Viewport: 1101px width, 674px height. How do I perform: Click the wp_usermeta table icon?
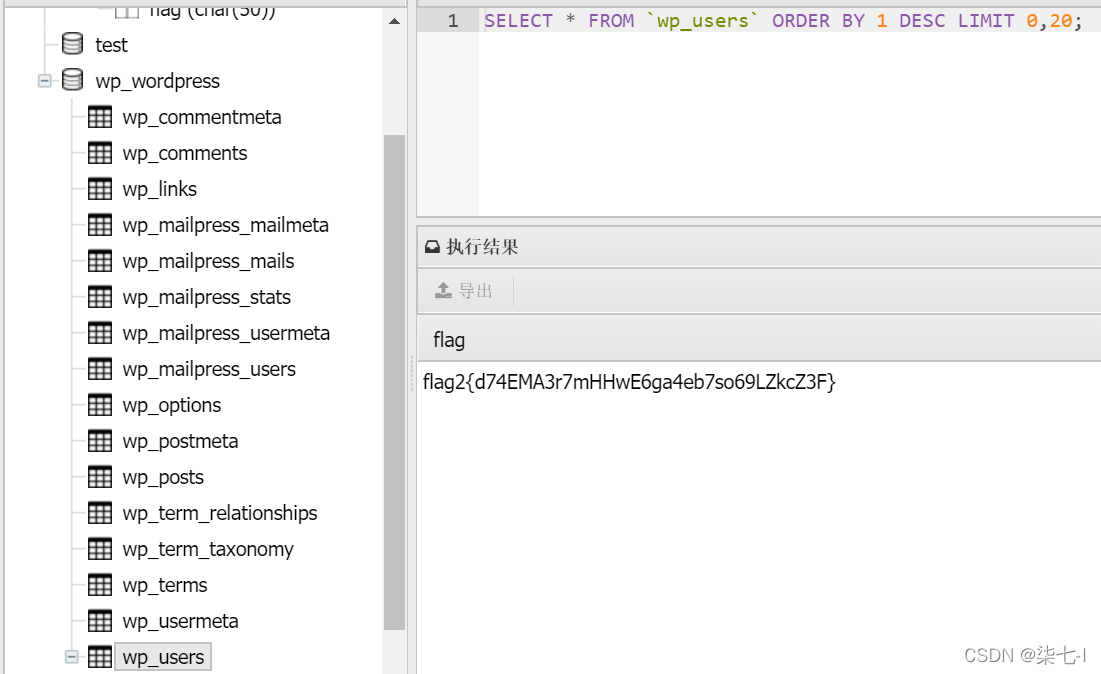point(100,621)
